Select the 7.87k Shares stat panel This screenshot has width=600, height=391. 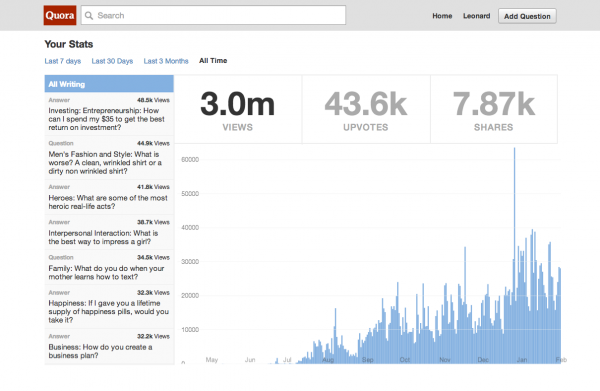click(494, 109)
